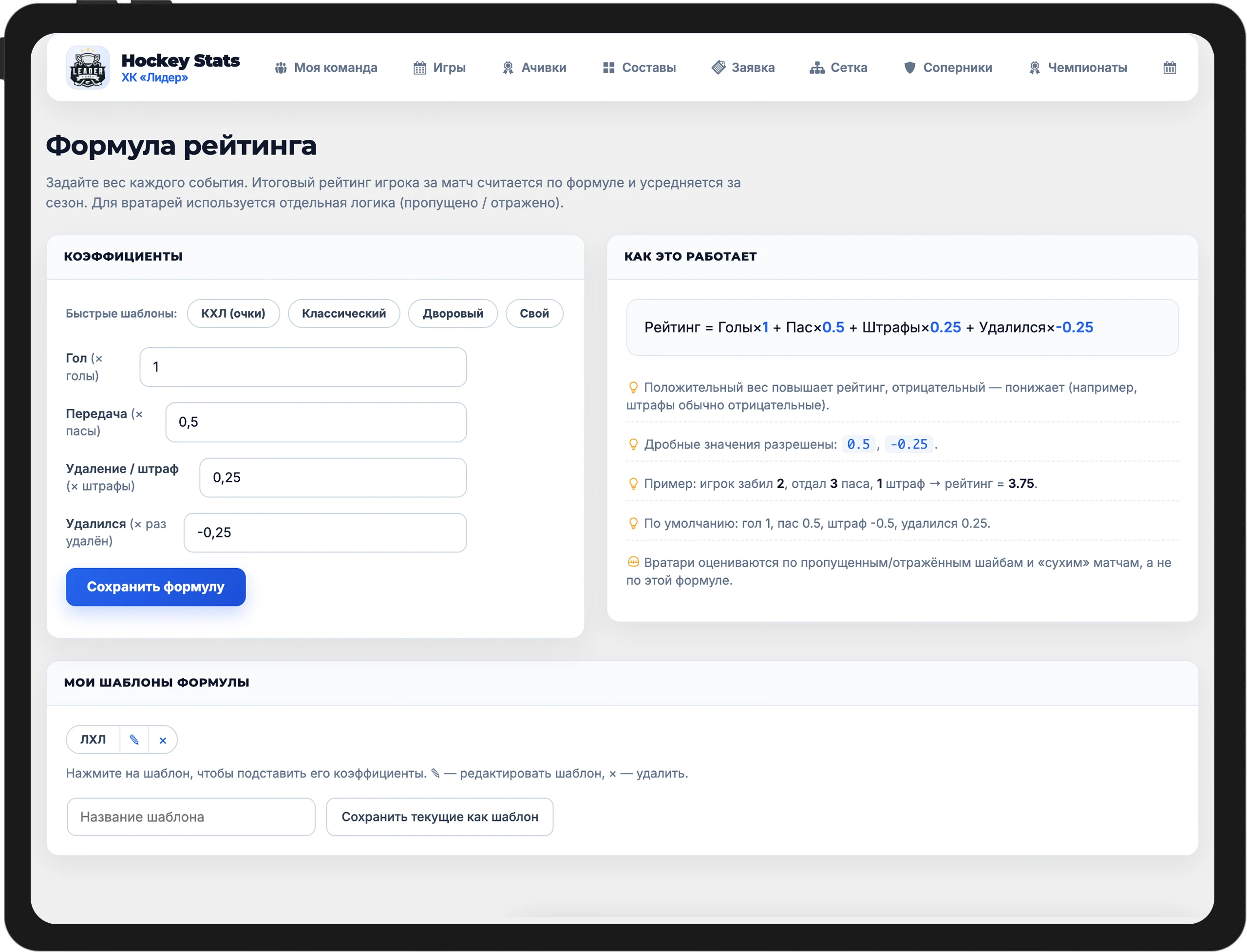Click the award icon beside Чемпионаты
The image size is (1247, 952).
[1034, 68]
